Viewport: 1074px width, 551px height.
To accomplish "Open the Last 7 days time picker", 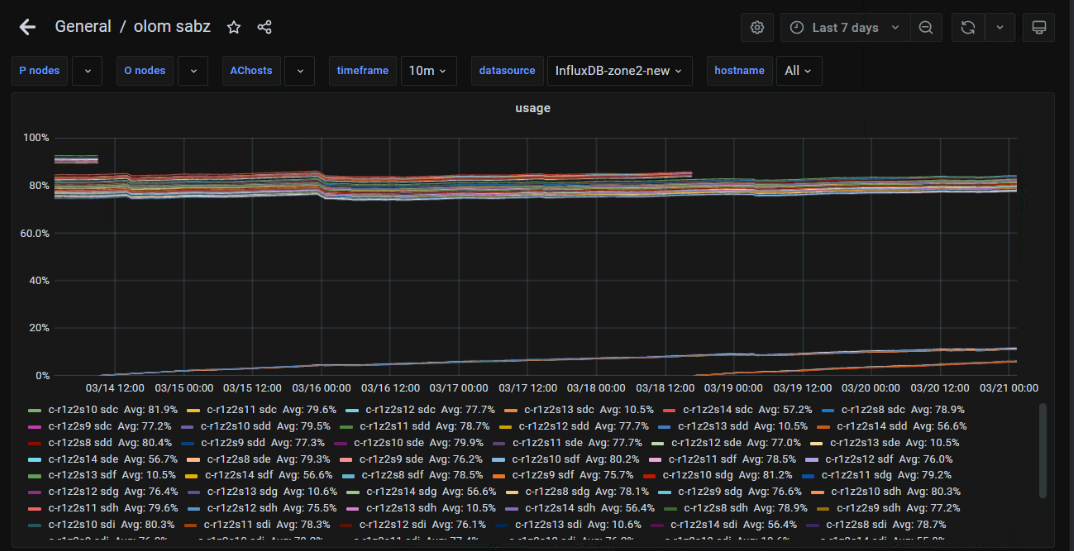I will [x=845, y=27].
